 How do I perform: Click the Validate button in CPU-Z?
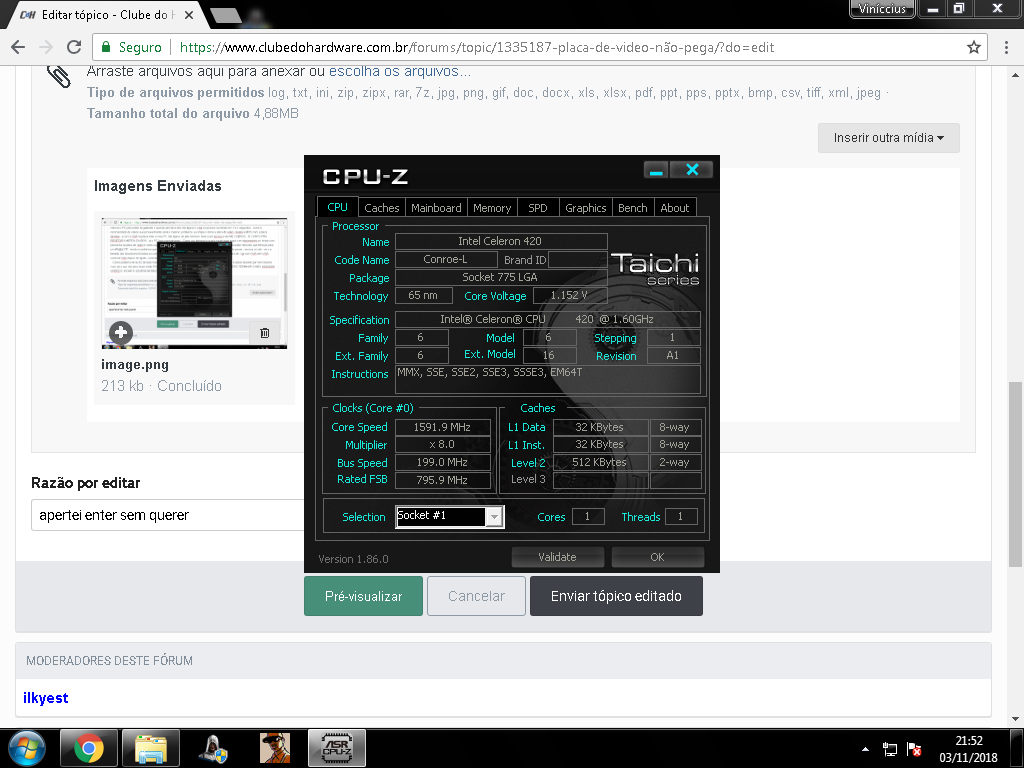[557, 557]
